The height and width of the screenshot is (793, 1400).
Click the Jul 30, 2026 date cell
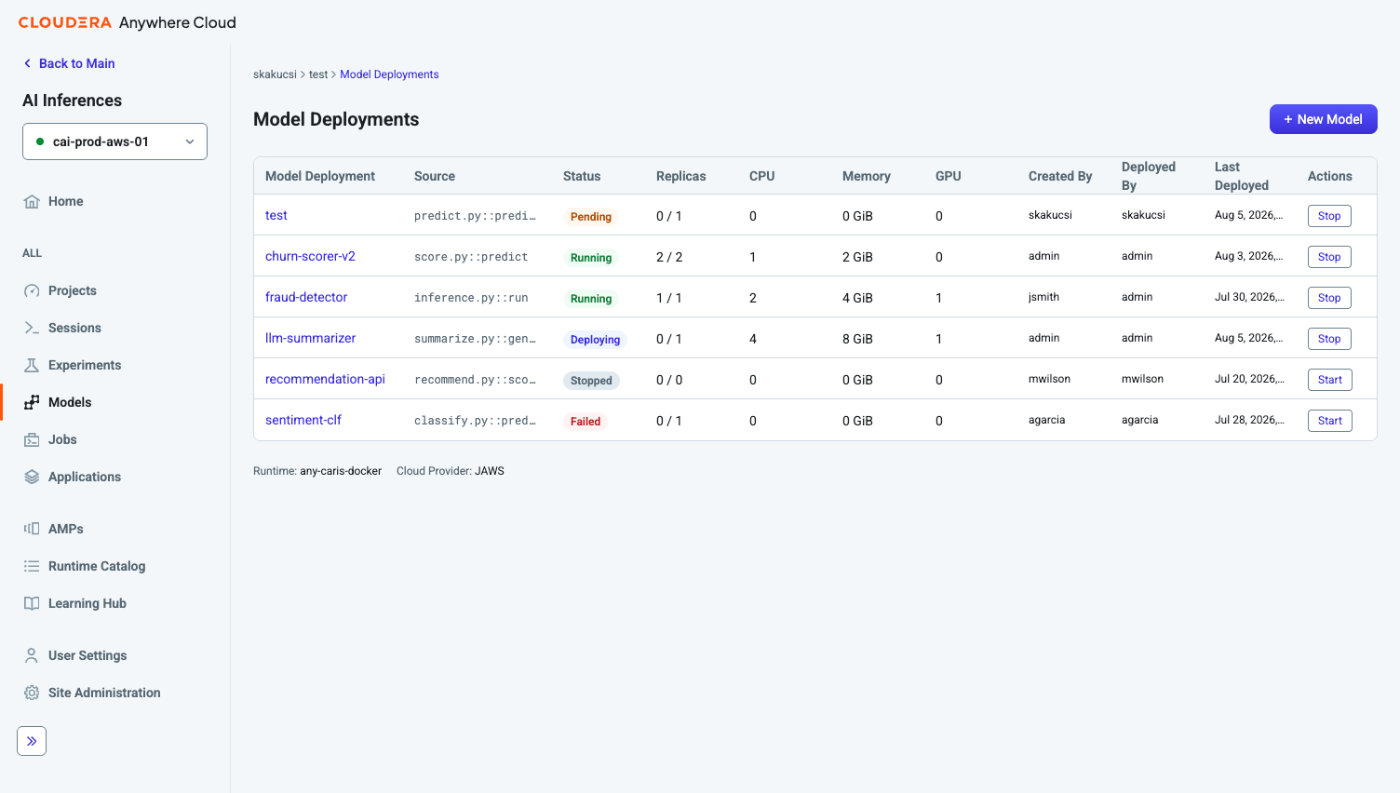pos(1249,297)
